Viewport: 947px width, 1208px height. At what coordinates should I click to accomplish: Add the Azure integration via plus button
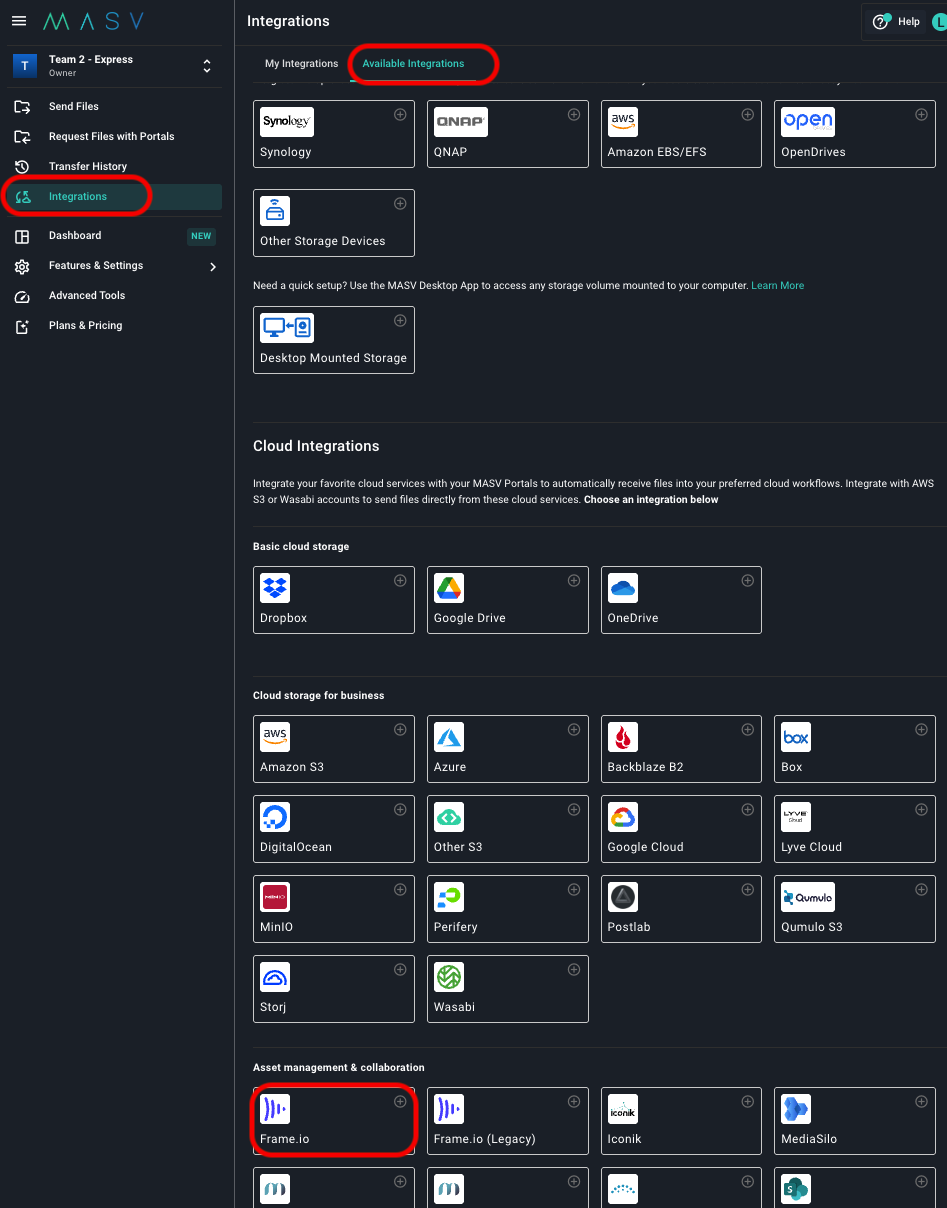[574, 729]
